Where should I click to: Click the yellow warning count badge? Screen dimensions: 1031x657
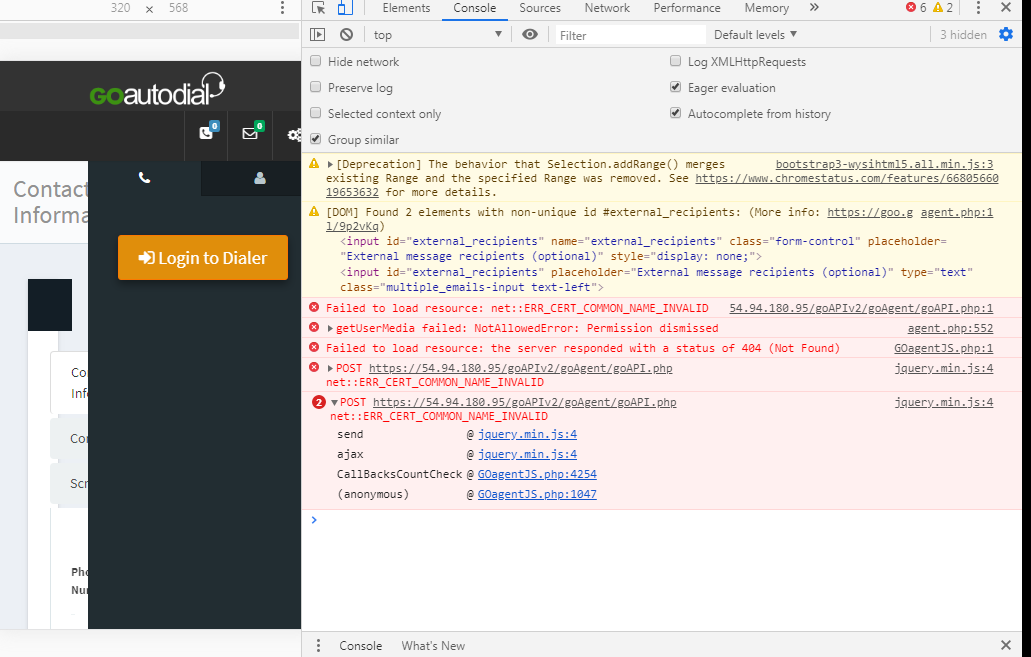(943, 7)
